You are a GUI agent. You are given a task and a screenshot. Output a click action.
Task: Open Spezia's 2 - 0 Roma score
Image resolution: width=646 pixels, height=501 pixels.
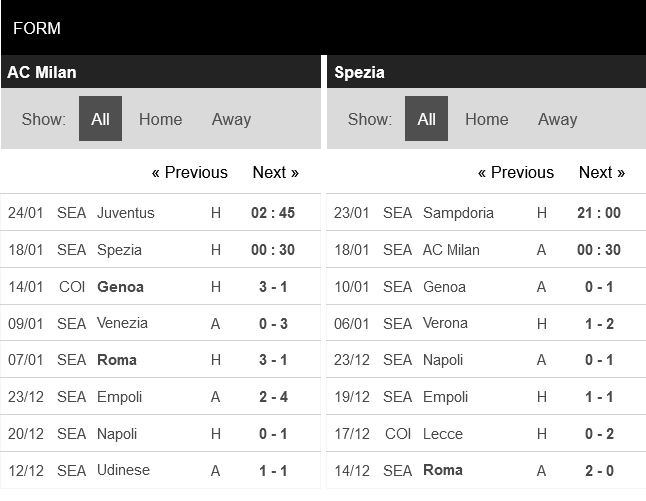point(599,470)
